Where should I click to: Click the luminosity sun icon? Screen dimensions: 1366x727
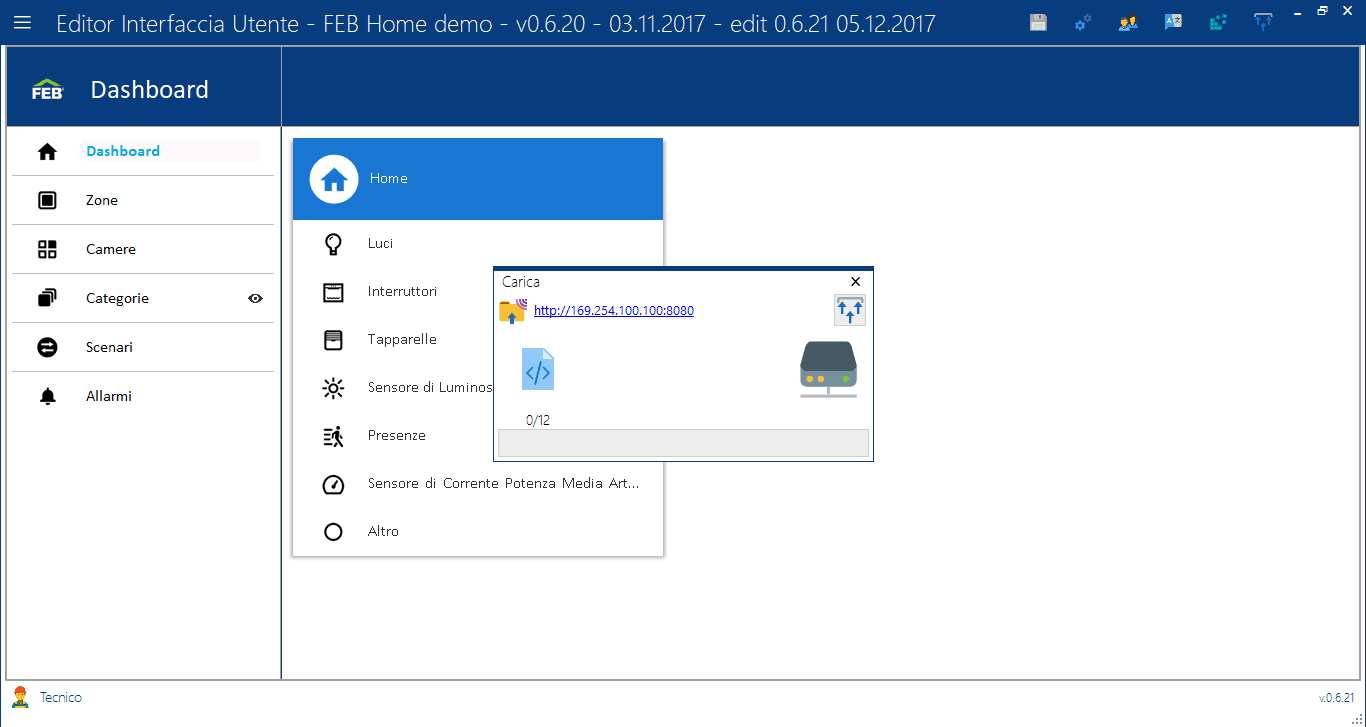click(333, 388)
